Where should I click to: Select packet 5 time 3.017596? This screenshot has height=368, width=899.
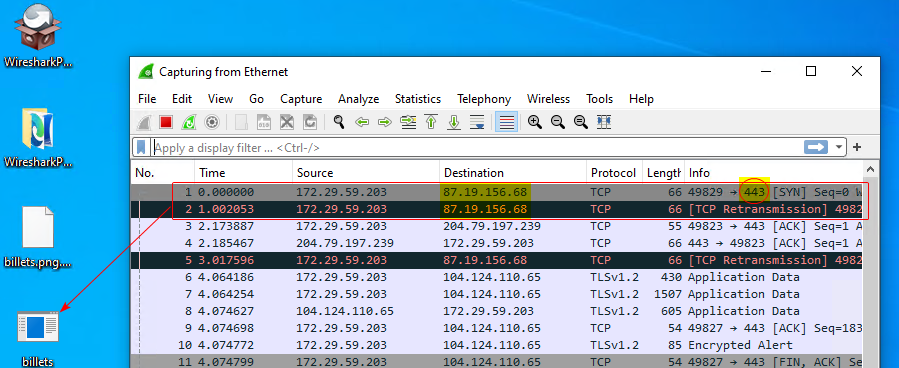(x=226, y=260)
